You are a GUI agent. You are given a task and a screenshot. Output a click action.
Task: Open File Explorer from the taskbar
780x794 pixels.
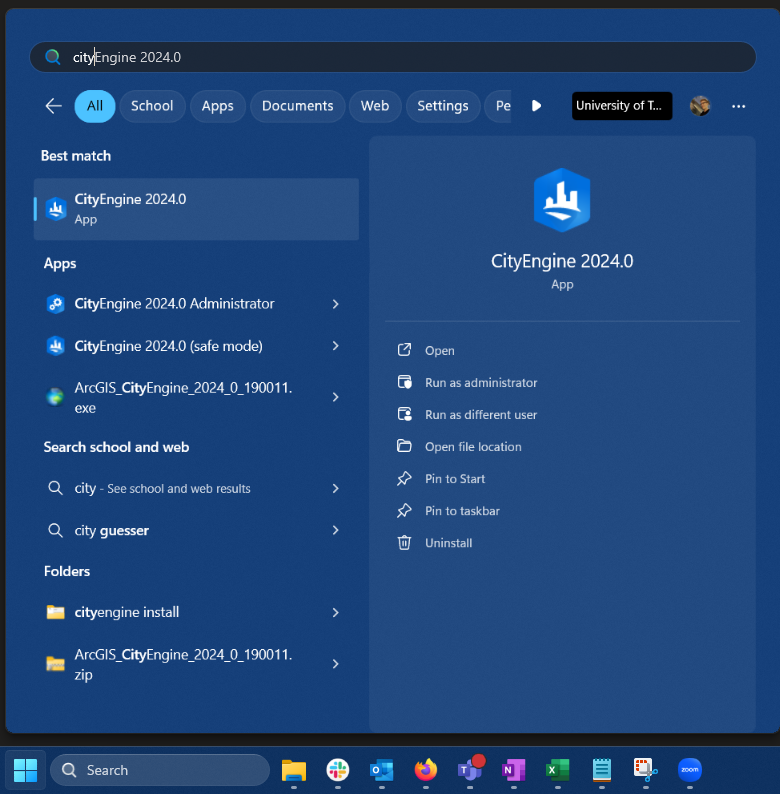(x=294, y=770)
